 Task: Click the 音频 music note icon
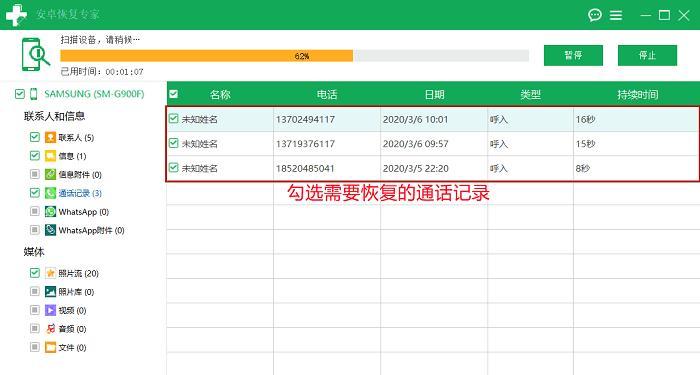[x=50, y=329]
